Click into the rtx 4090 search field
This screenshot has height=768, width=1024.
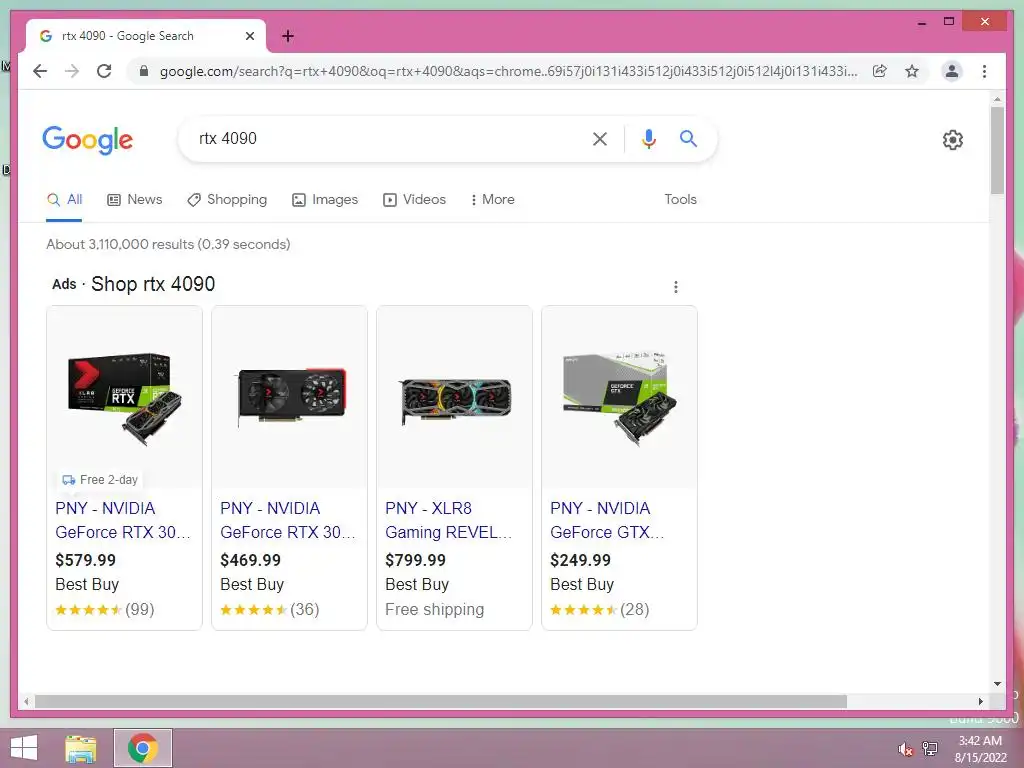385,138
